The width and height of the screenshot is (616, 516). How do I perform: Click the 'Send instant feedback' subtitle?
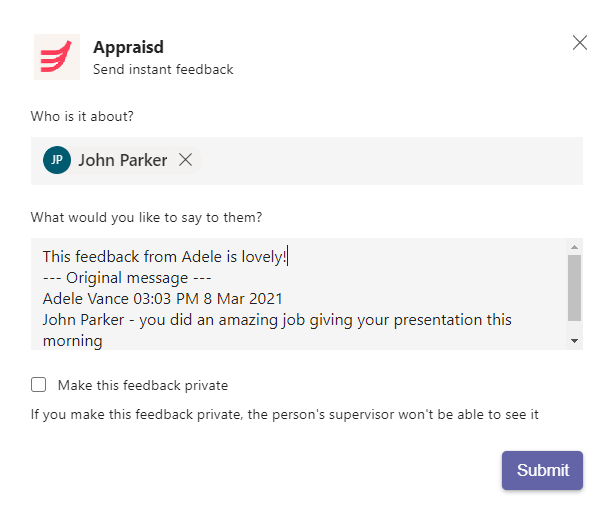[x=163, y=70]
